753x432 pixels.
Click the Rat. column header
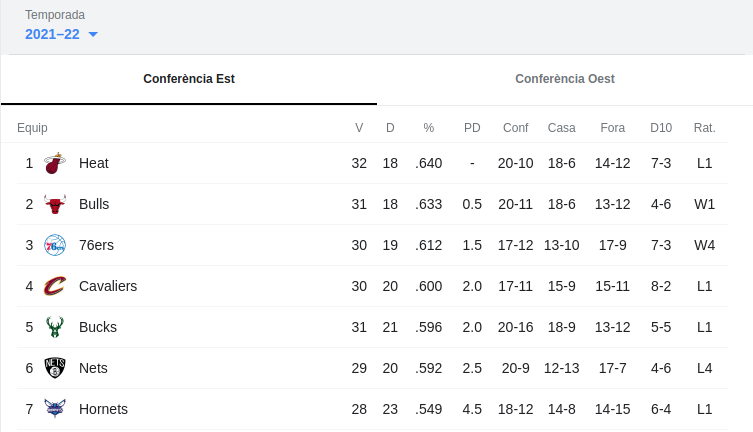704,128
